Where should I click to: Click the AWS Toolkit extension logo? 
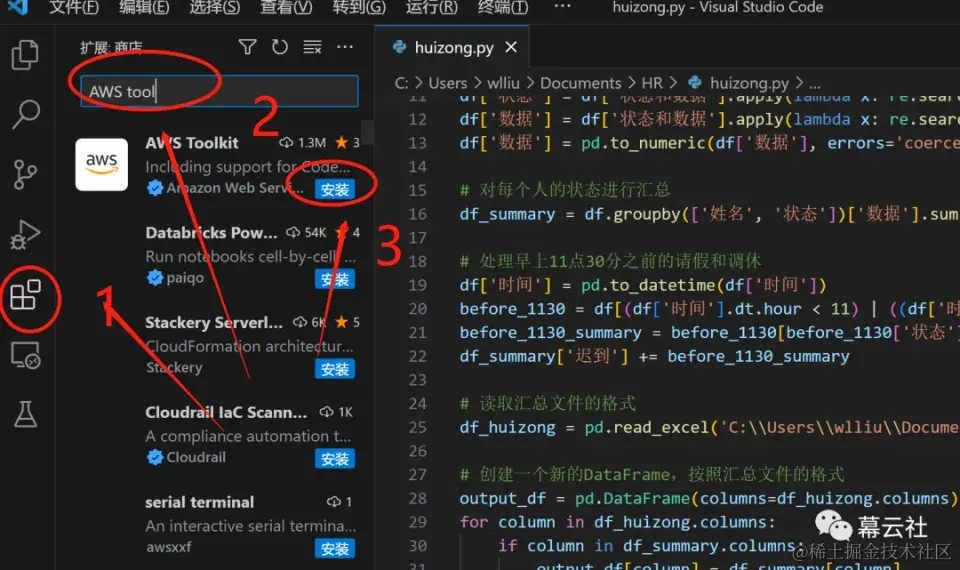point(102,164)
